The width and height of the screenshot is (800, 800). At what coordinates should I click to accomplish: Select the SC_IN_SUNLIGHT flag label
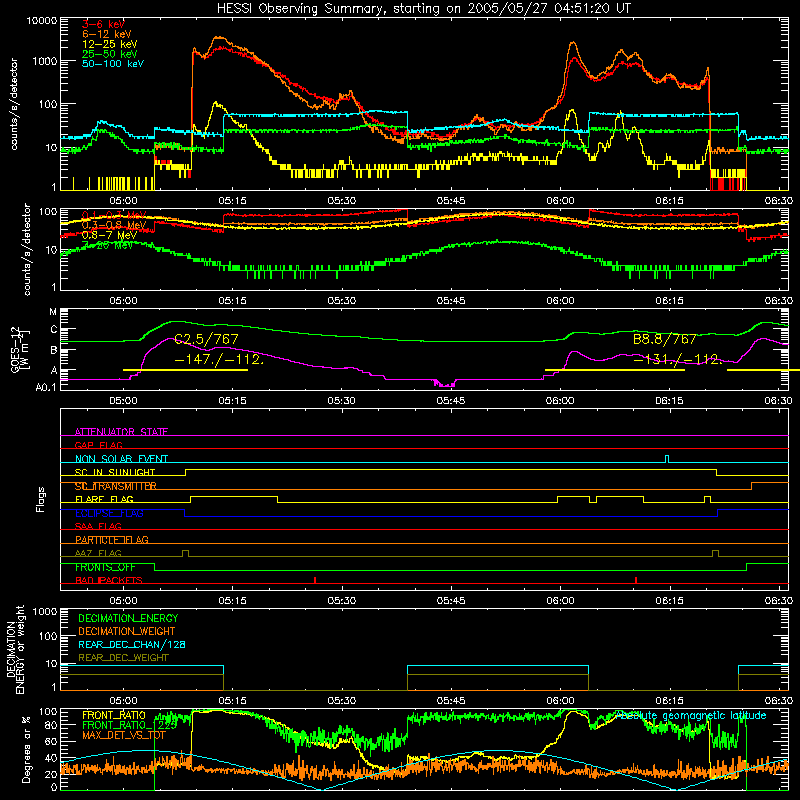coord(115,472)
